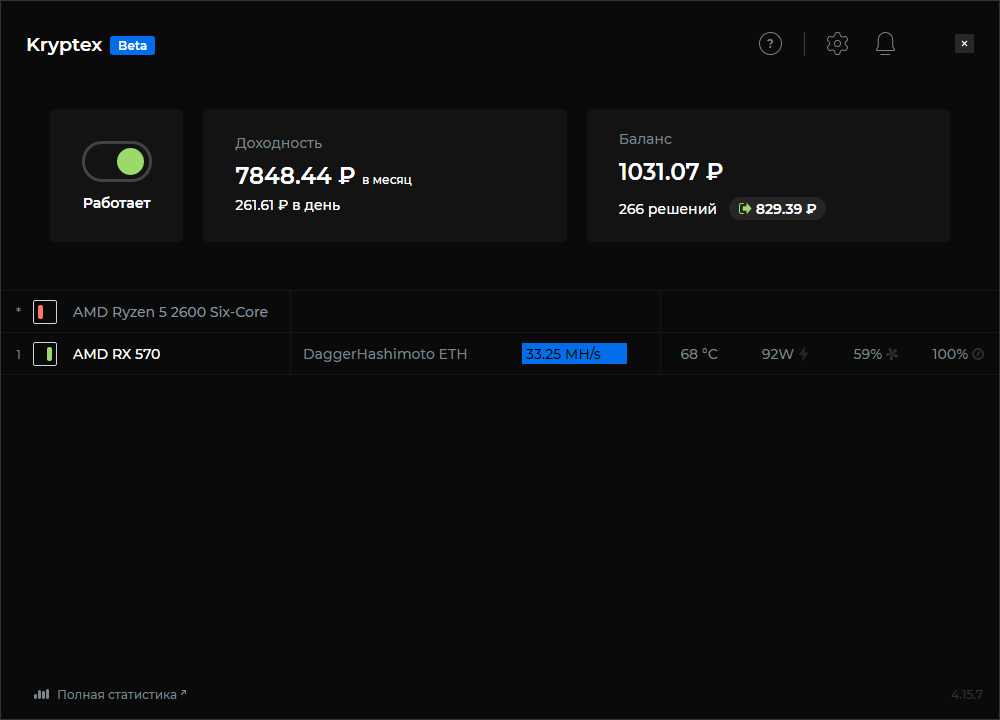The width and height of the screenshot is (1000, 720).
Task: Toggle the AMD RX 570 device indicator
Action: click(45, 354)
